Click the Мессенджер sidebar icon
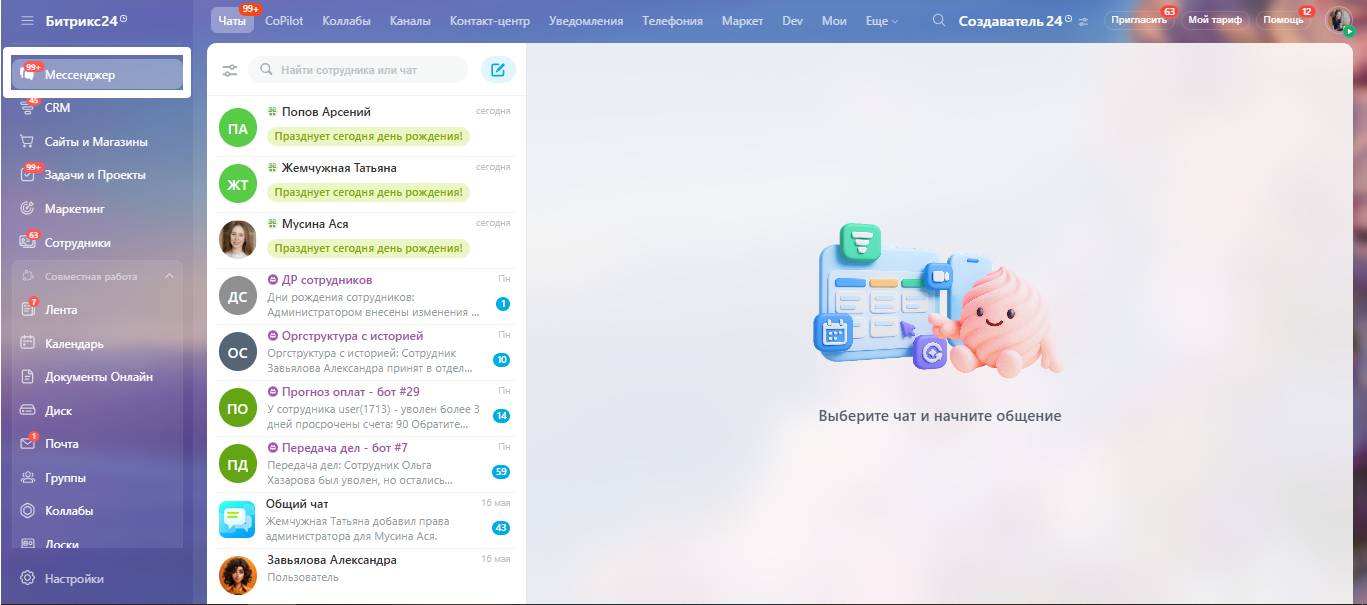 click(28, 75)
